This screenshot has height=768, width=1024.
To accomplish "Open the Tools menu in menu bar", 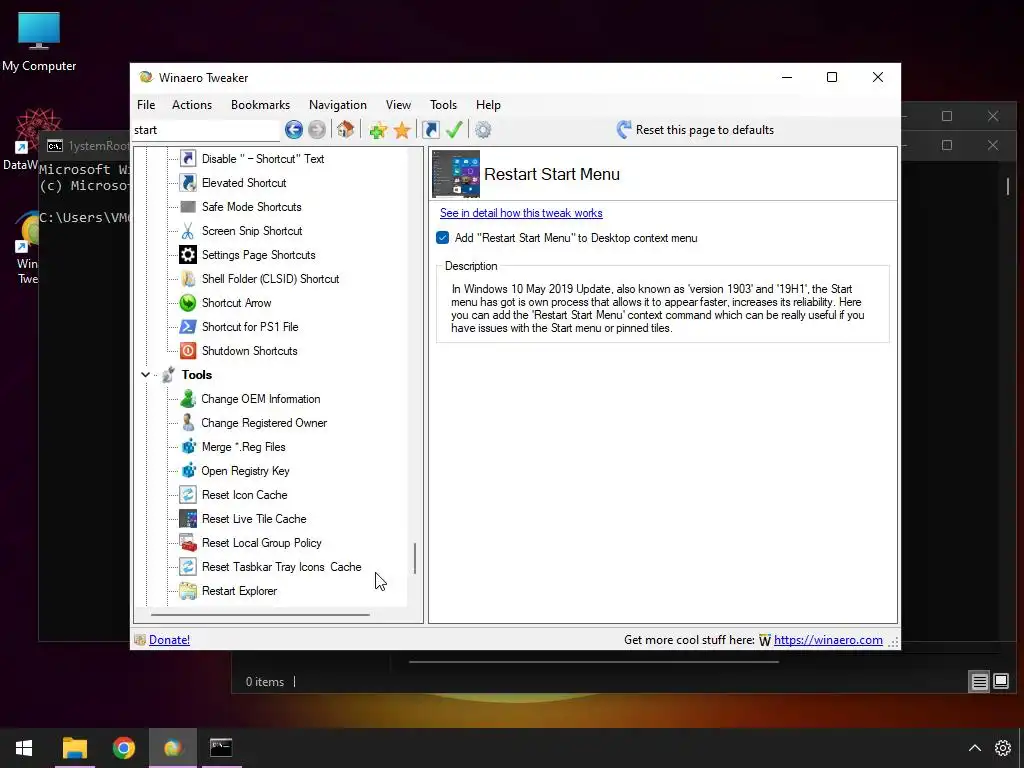I will click(443, 104).
